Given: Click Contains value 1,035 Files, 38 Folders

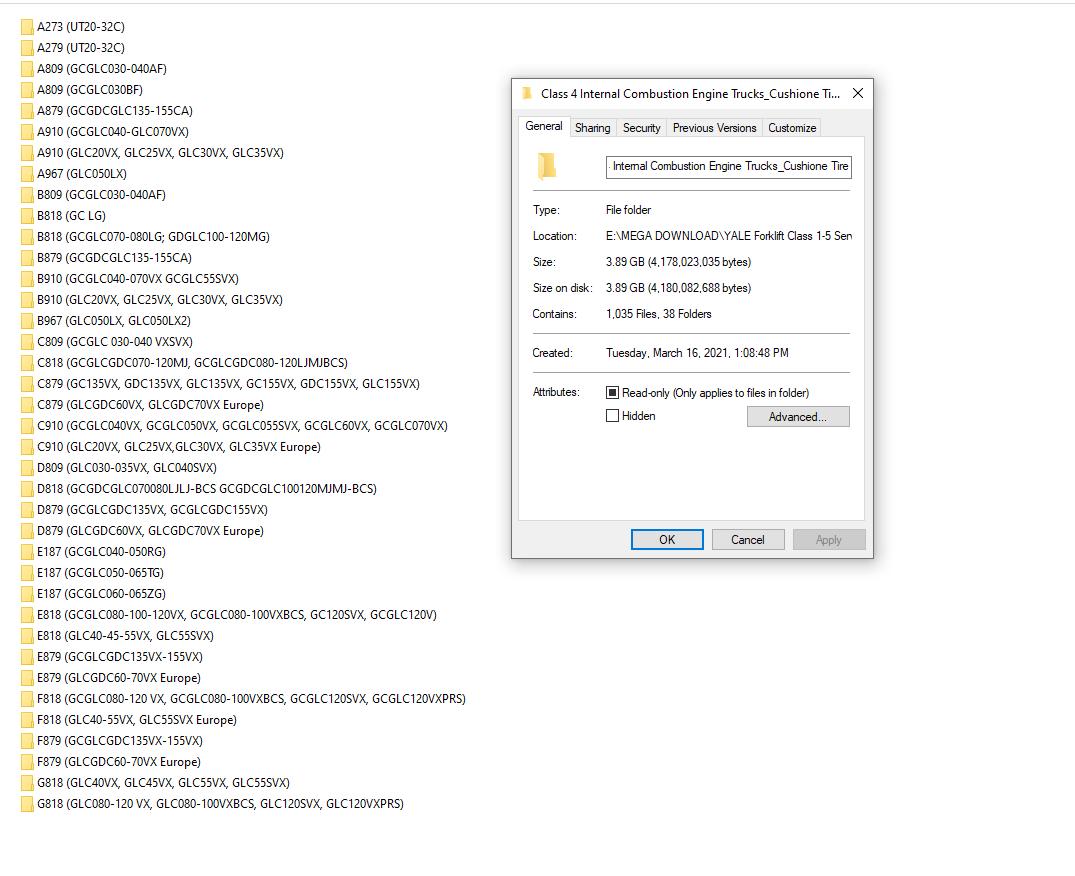Looking at the screenshot, I should [659, 314].
